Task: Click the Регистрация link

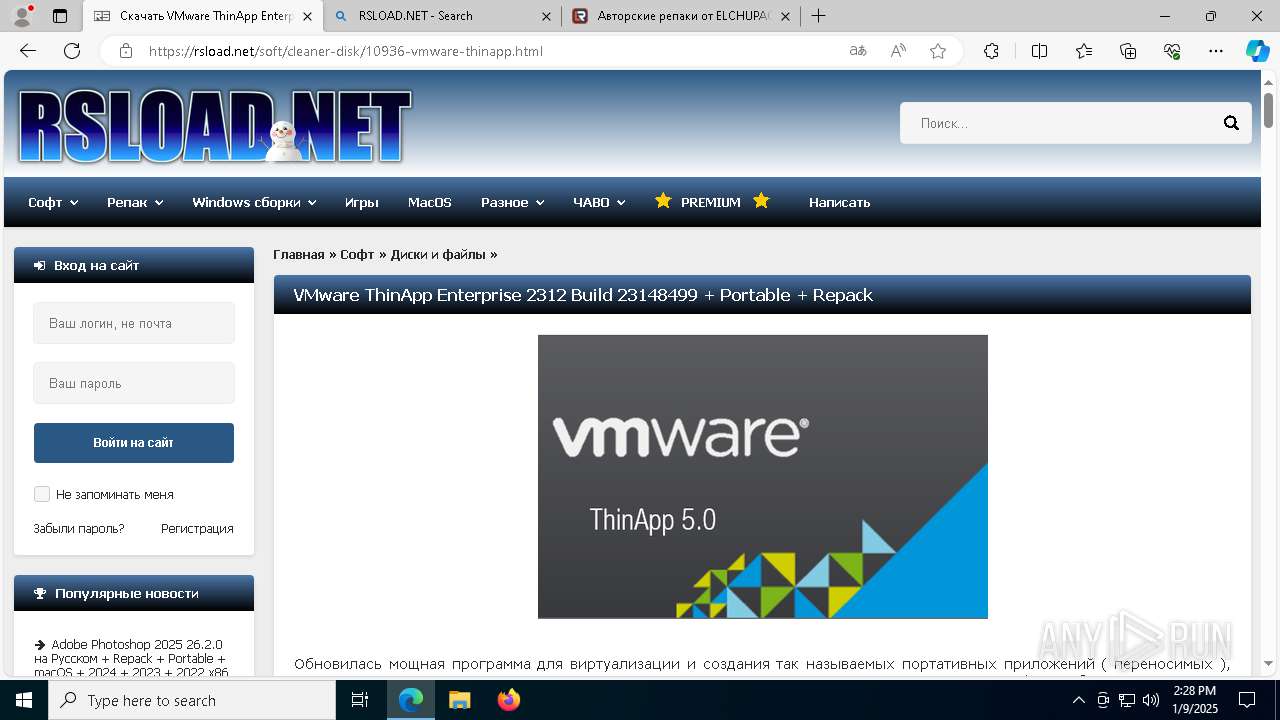Action: click(x=197, y=528)
